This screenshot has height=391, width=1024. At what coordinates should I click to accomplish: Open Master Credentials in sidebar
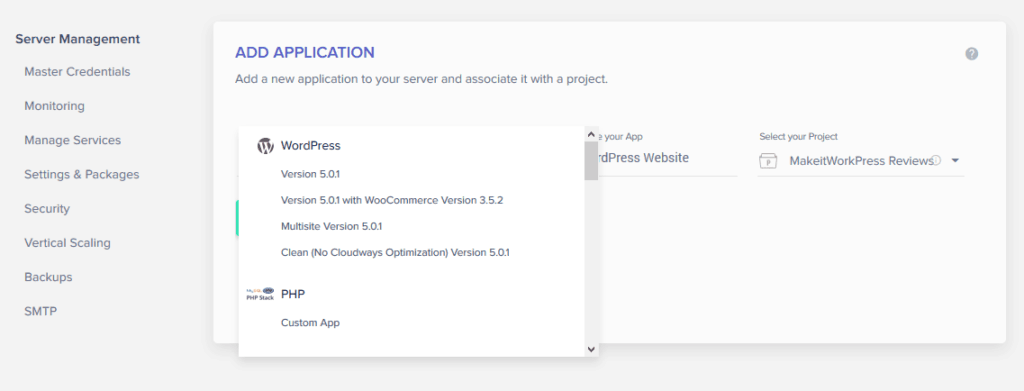(x=77, y=72)
